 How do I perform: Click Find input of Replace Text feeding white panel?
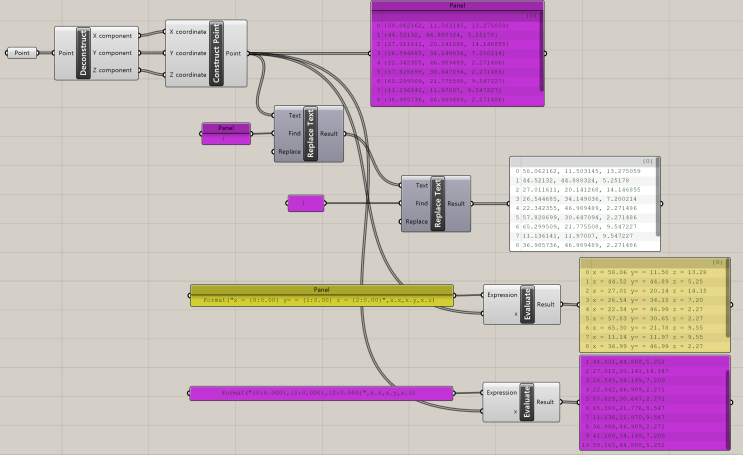pos(422,203)
